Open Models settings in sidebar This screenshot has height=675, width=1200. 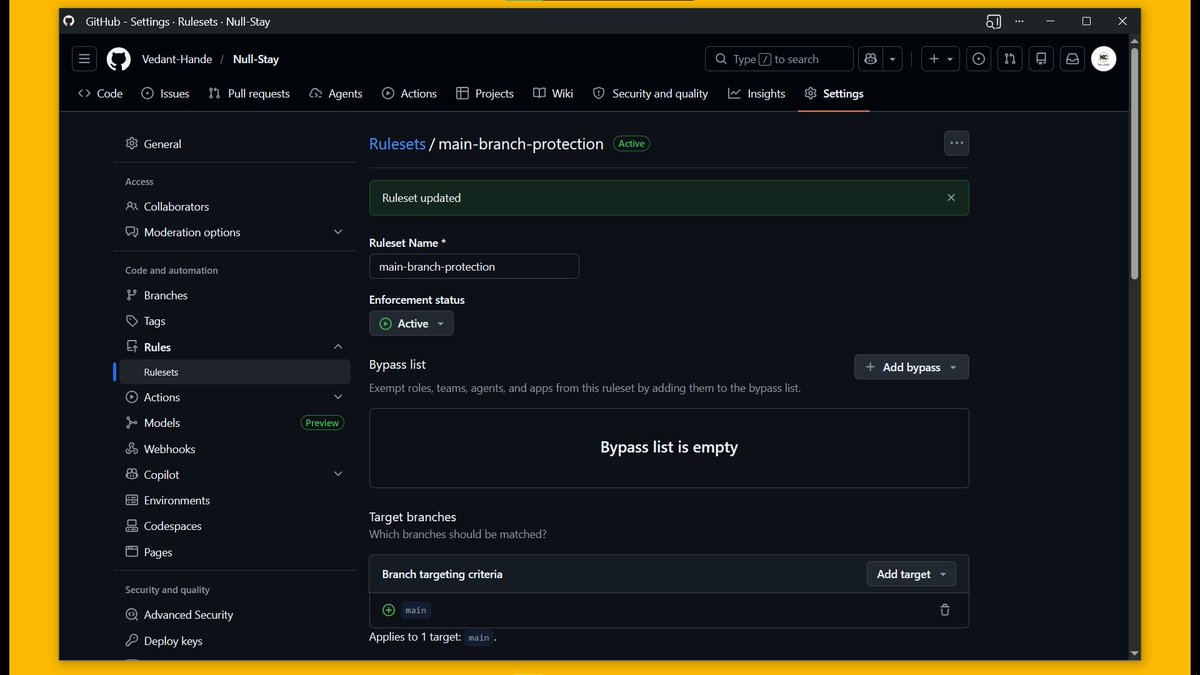pyautogui.click(x=233, y=423)
